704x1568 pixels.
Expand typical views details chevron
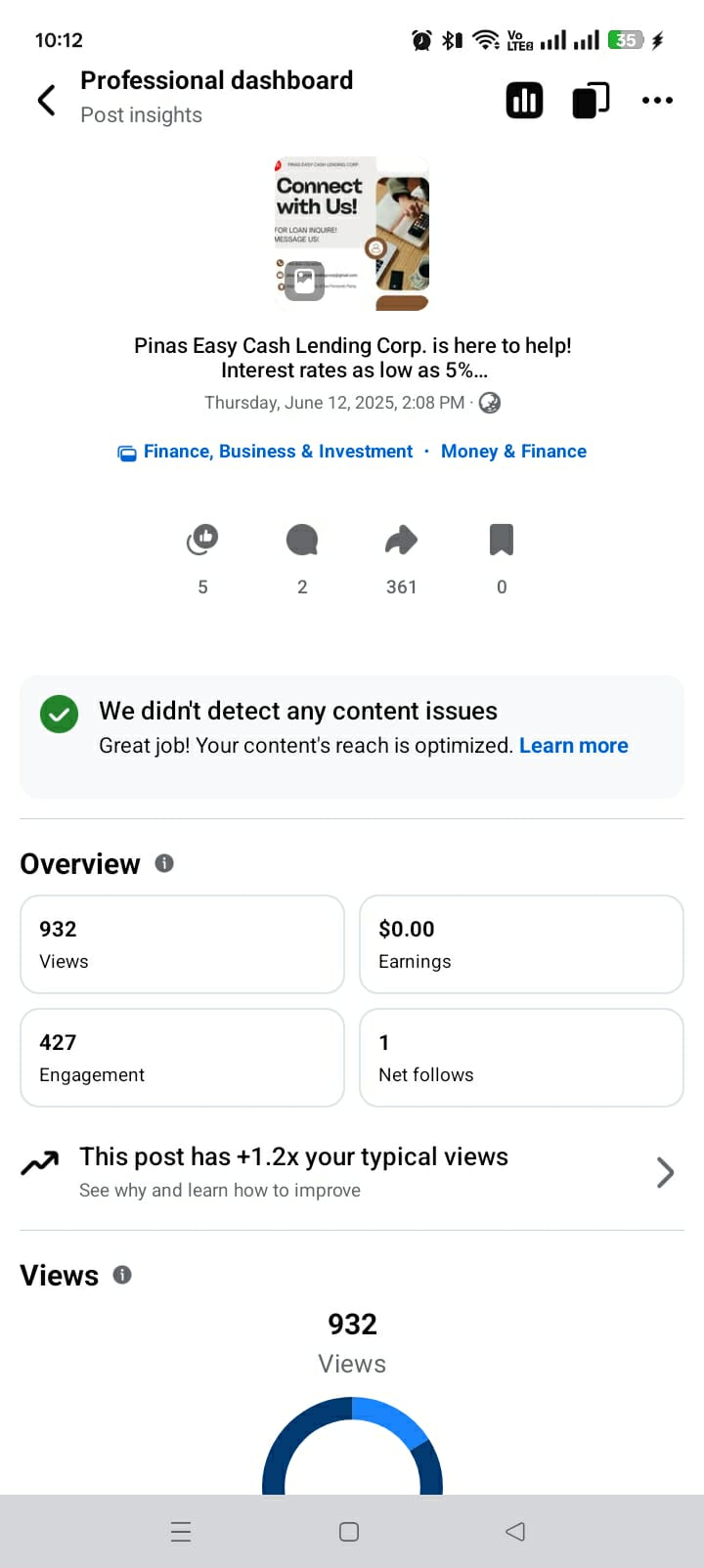click(x=665, y=1172)
